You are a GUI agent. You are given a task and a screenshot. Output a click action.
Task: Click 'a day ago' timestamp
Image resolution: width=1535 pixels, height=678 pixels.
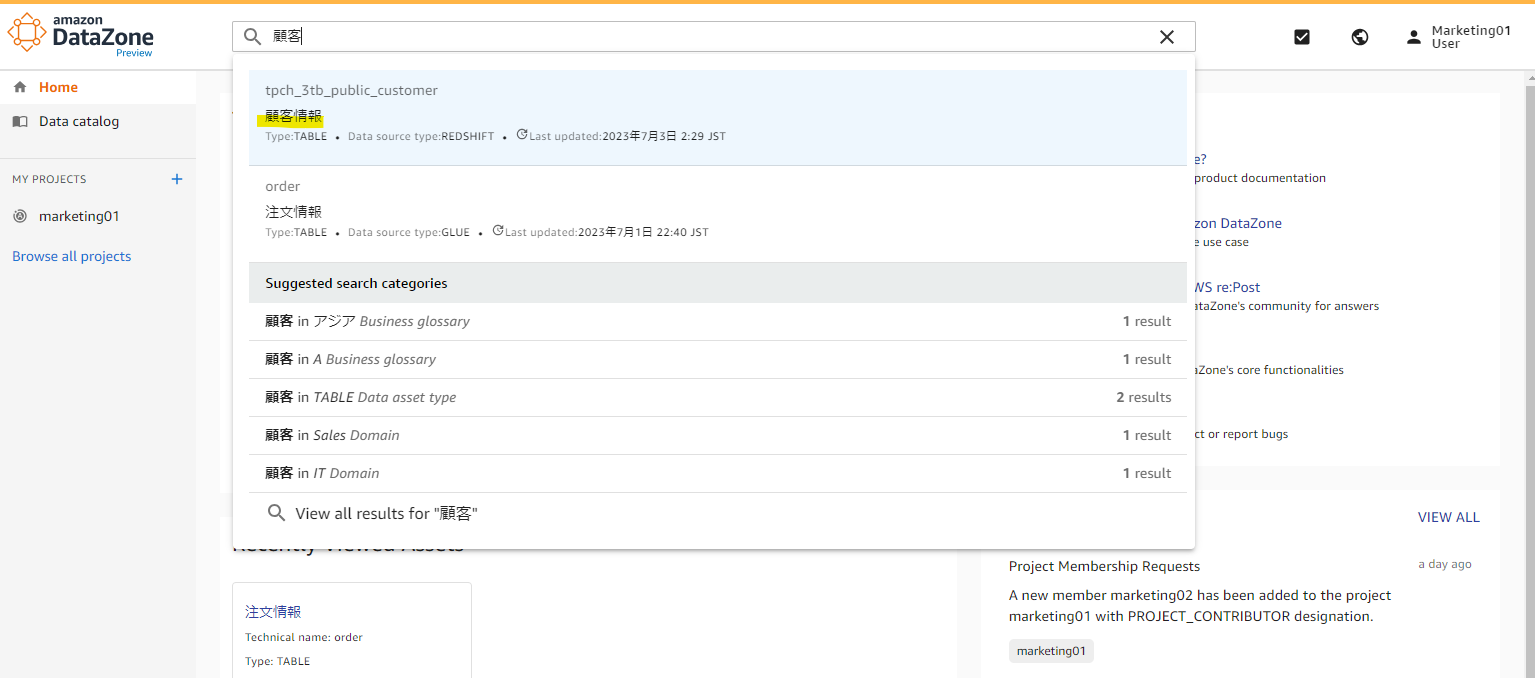pyautogui.click(x=1445, y=564)
